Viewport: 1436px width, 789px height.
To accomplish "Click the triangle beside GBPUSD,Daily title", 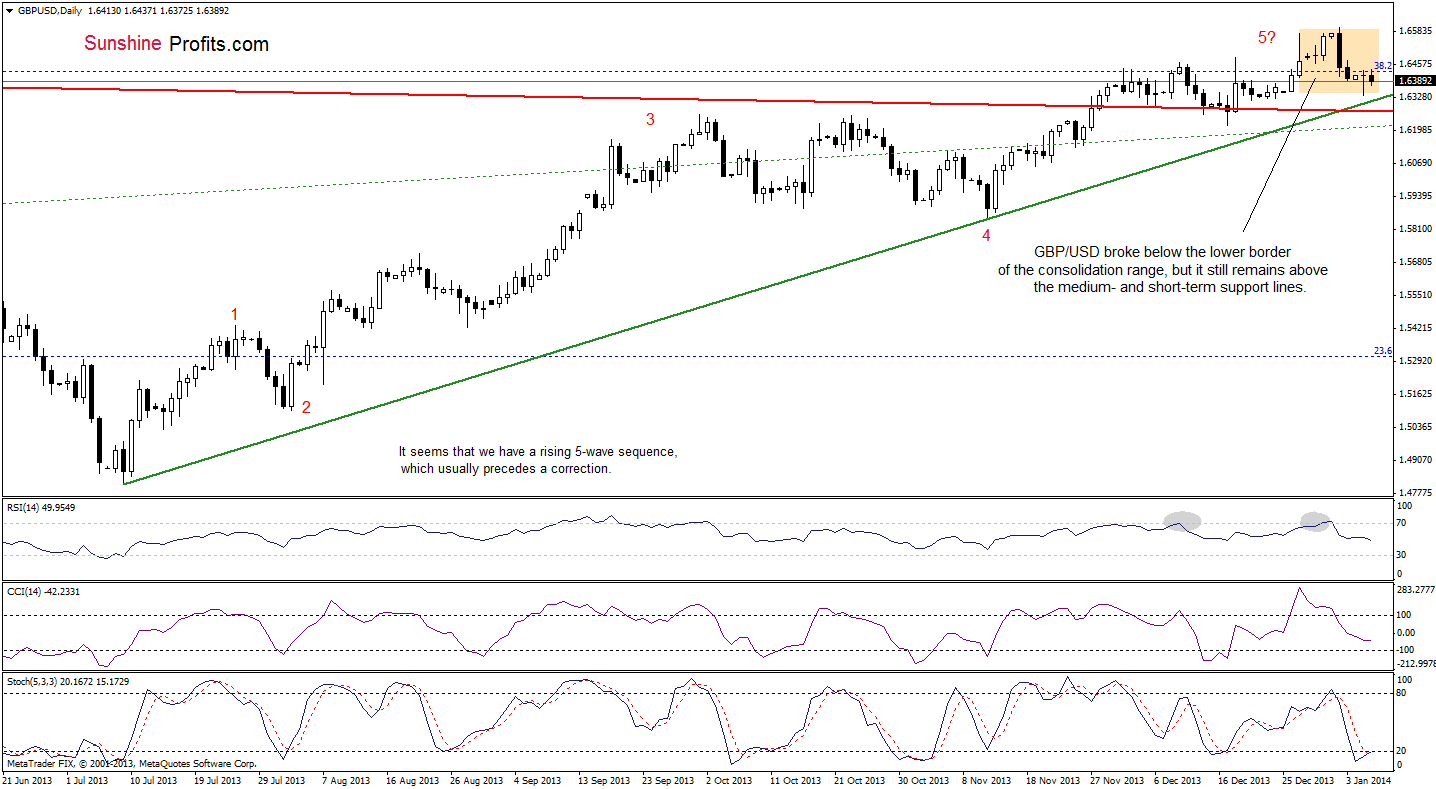I will click(x=8, y=10).
